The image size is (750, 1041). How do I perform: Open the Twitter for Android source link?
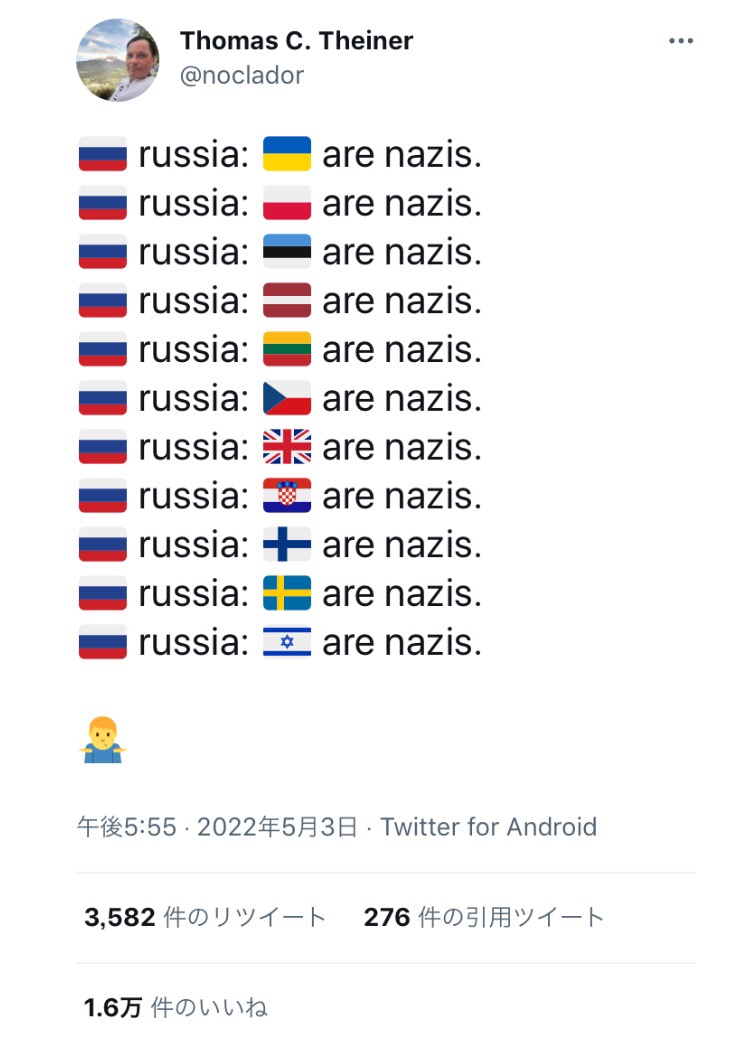pyautogui.click(x=488, y=827)
